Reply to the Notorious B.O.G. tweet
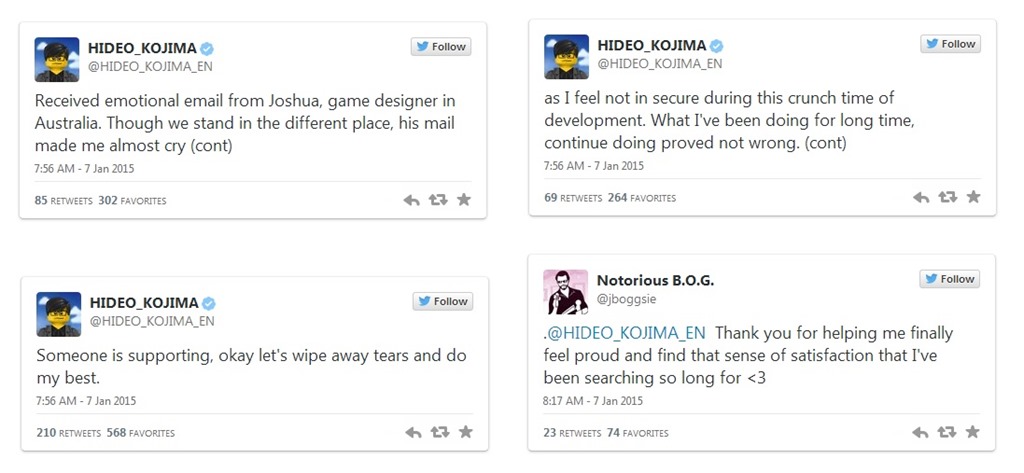This screenshot has height=473, width=1024. (x=921, y=432)
